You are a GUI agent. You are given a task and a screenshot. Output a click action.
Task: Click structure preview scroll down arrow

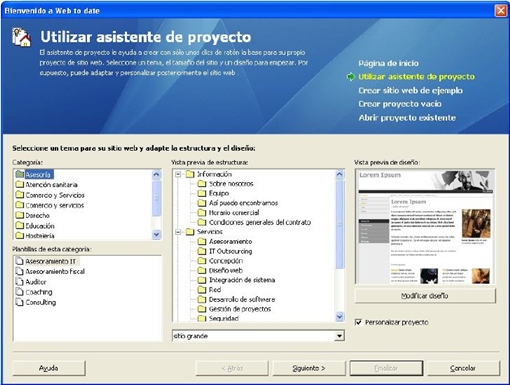(339, 317)
